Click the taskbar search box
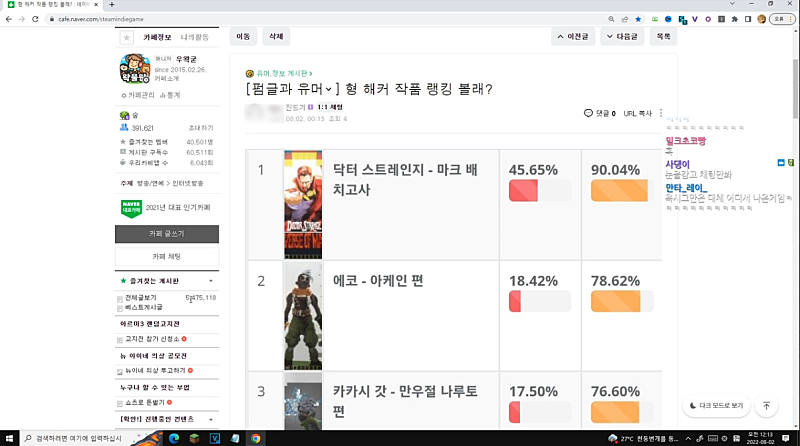This screenshot has height=446, width=800. [x=76, y=438]
